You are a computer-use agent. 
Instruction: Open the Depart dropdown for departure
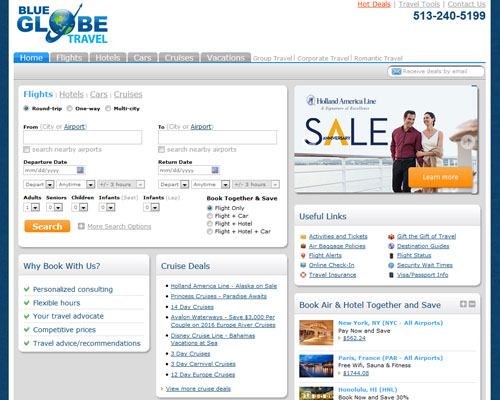(x=39, y=184)
